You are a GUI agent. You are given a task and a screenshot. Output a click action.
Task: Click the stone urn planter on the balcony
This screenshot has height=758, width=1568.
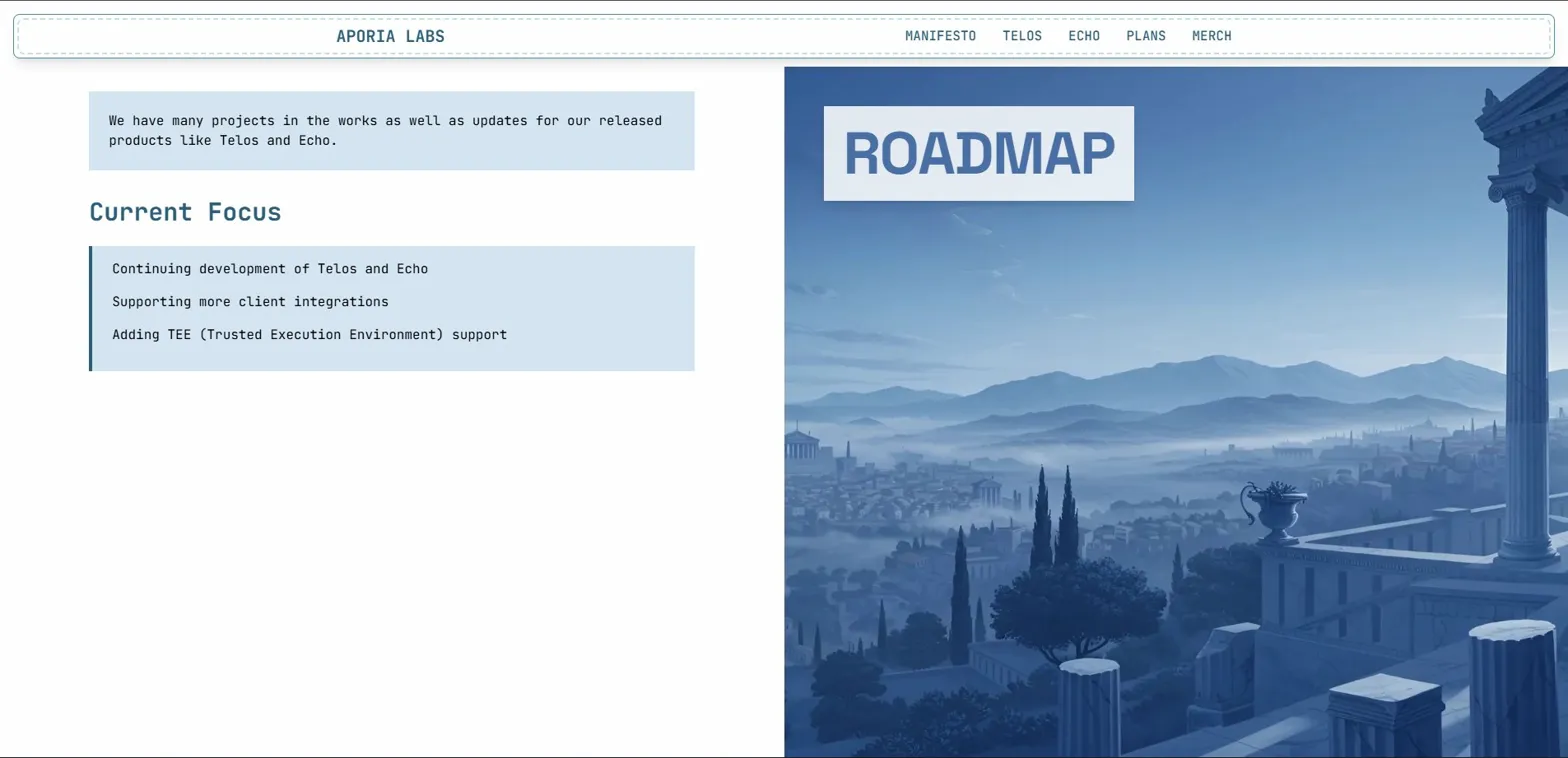coord(1274,508)
